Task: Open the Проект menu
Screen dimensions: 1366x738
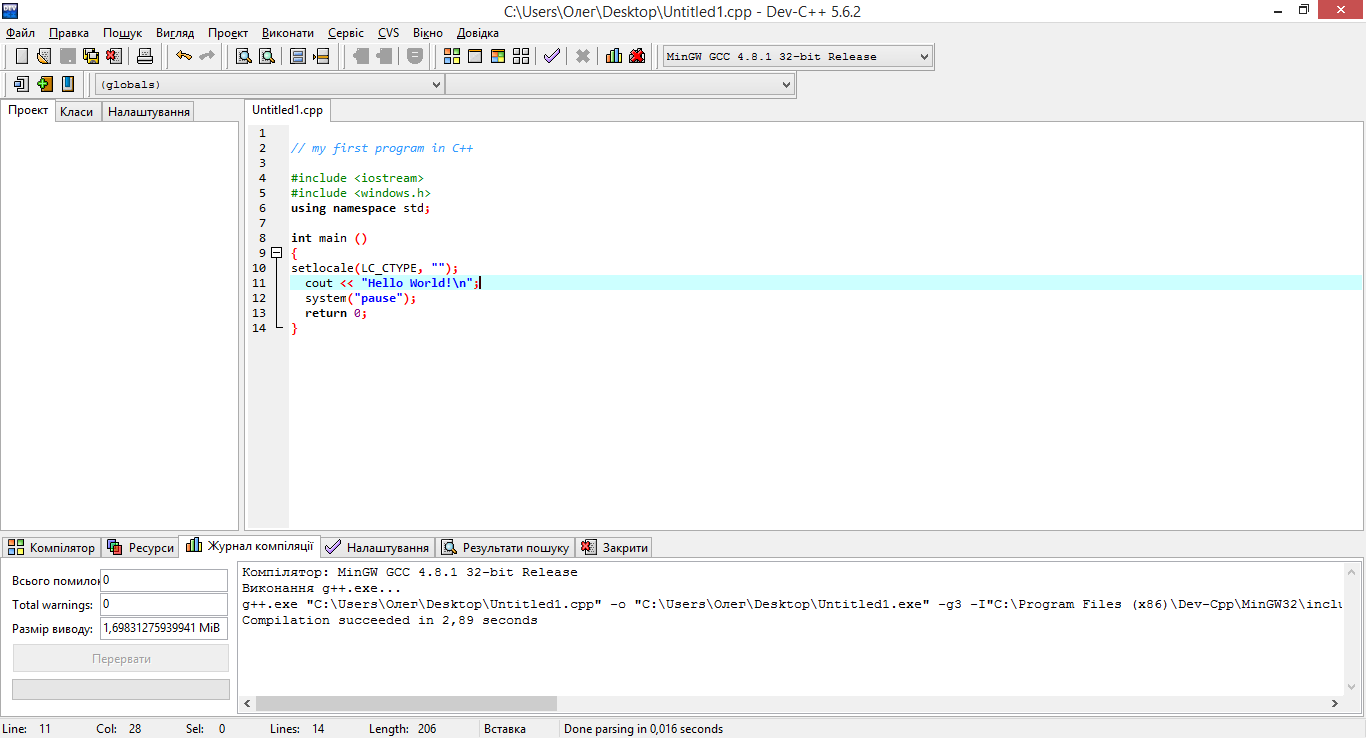Action: [x=228, y=33]
